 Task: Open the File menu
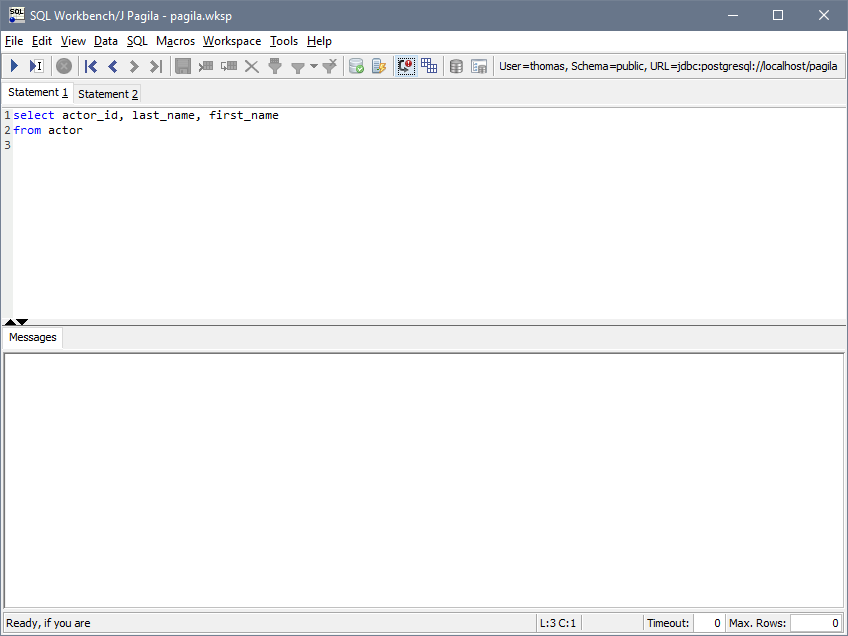click(x=14, y=41)
